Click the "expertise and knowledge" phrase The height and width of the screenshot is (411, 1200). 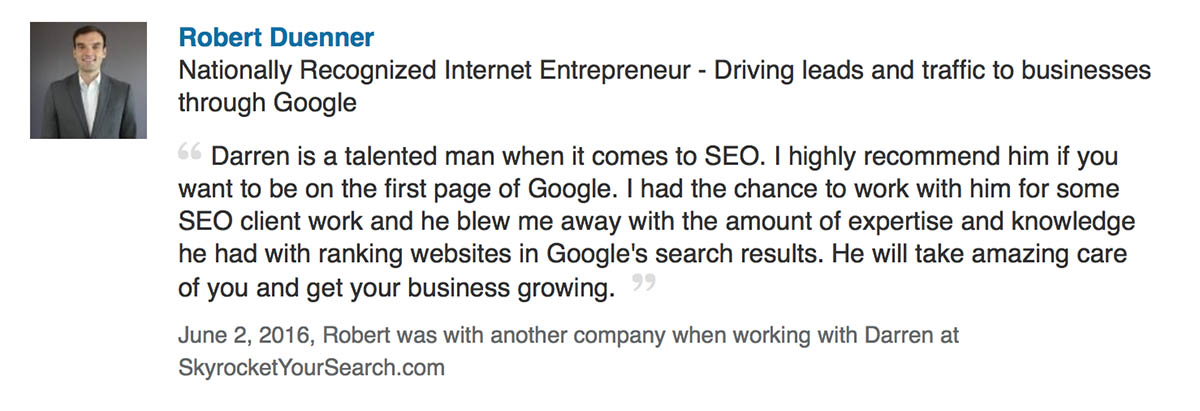(1020, 222)
